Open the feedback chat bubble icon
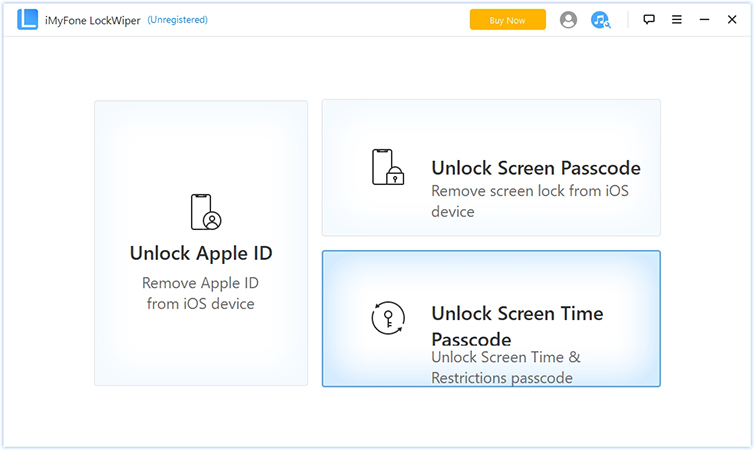755x451 pixels. click(x=649, y=19)
